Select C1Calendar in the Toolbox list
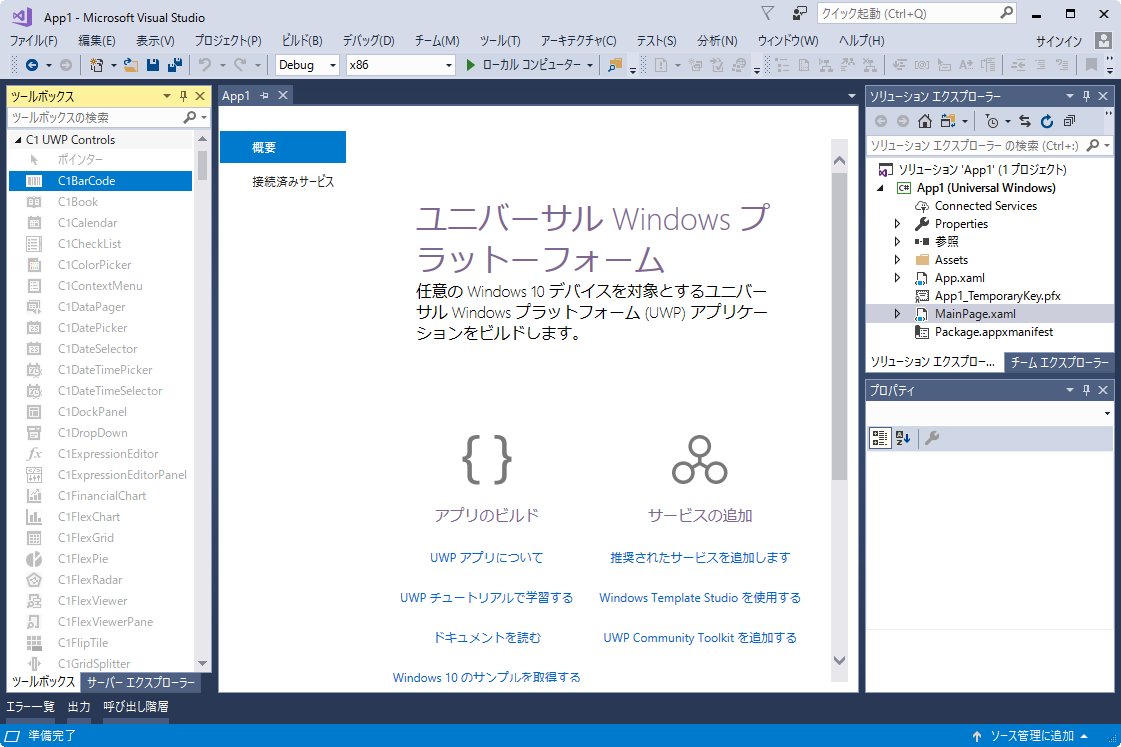The image size is (1121, 747). [87, 223]
